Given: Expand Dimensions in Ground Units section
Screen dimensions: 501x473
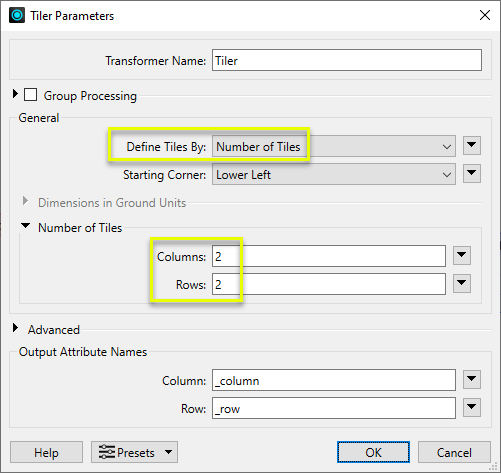Looking at the screenshot, I should (25, 201).
